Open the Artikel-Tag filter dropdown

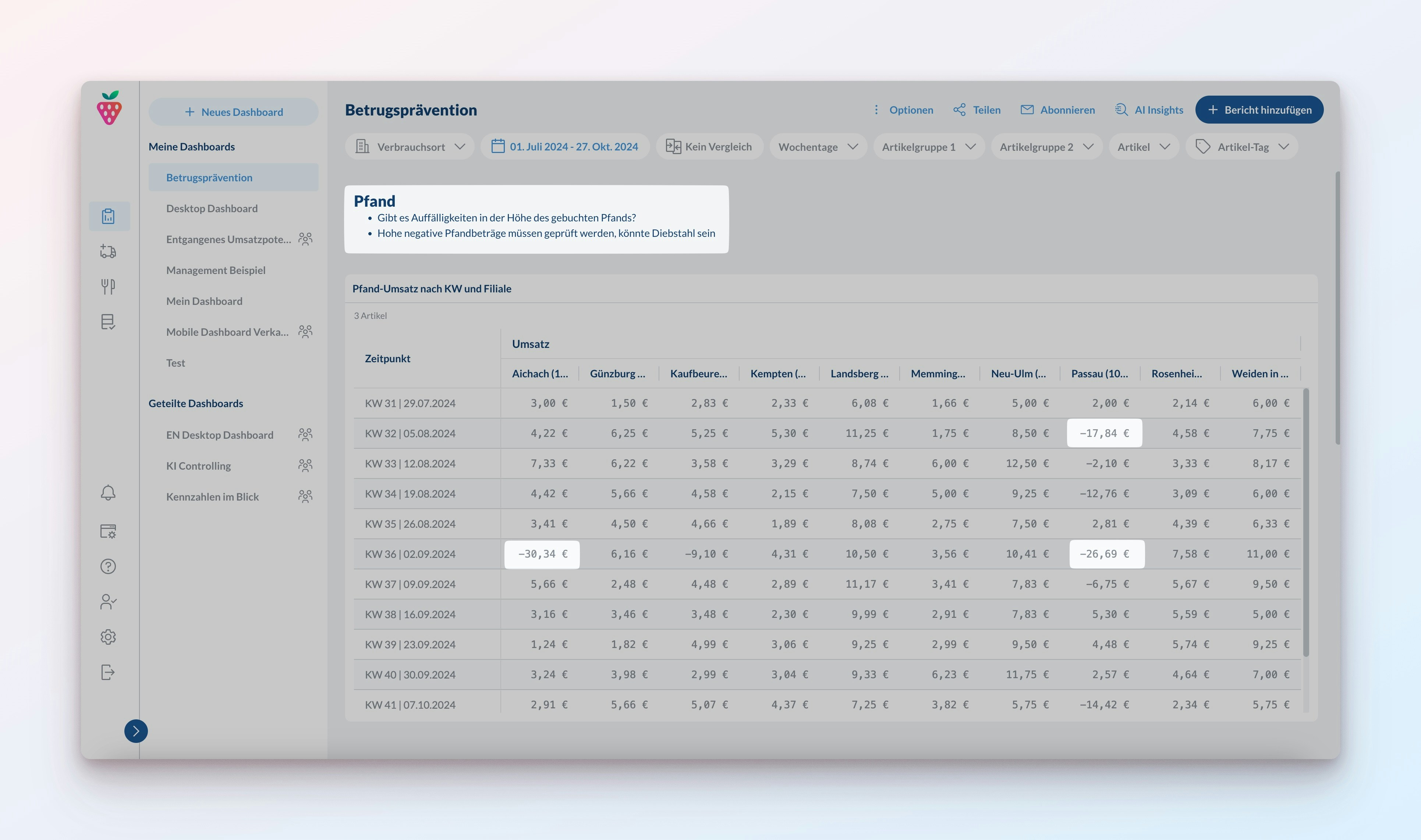coord(1241,147)
